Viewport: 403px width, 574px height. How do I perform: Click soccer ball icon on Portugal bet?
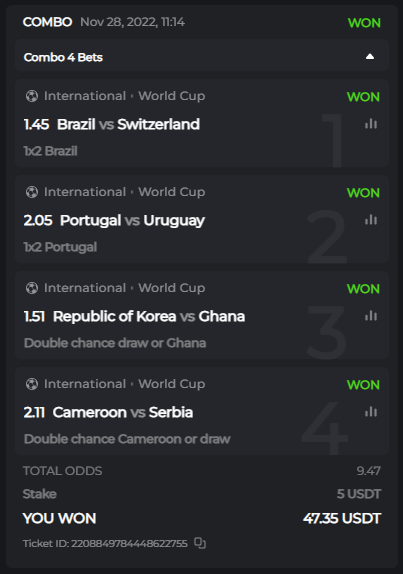(x=32, y=192)
